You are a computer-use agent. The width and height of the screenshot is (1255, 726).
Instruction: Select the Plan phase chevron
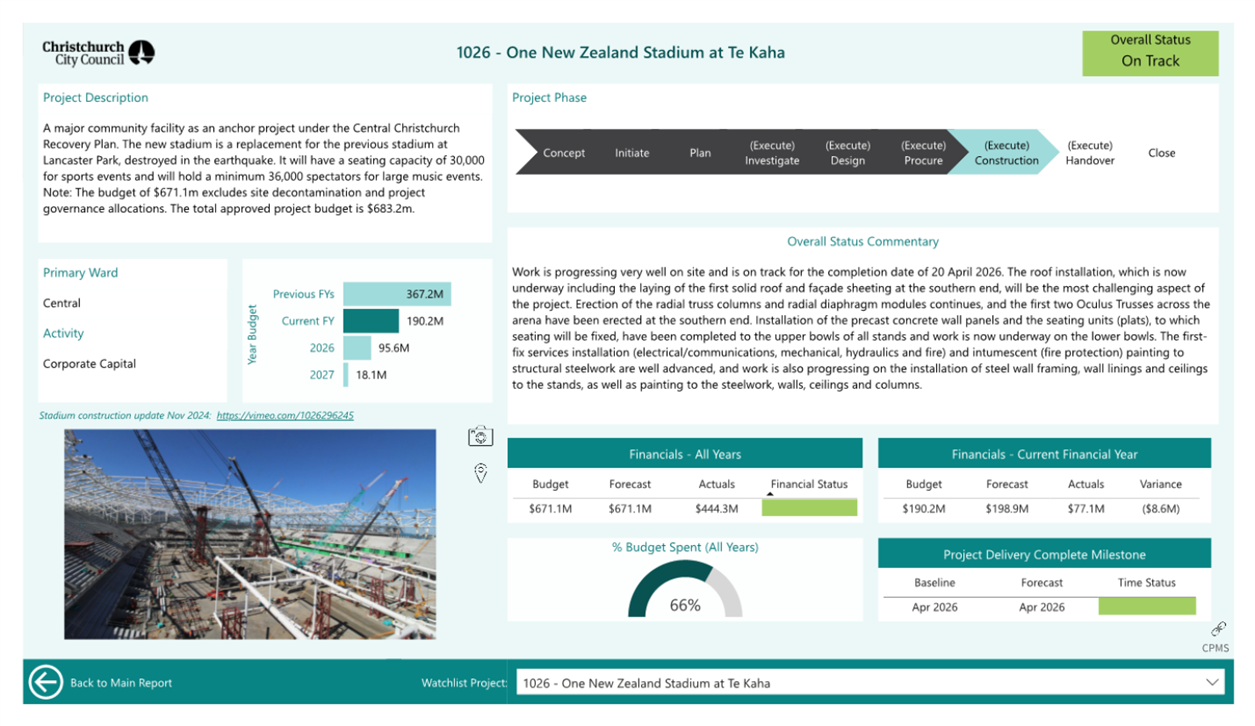point(700,153)
